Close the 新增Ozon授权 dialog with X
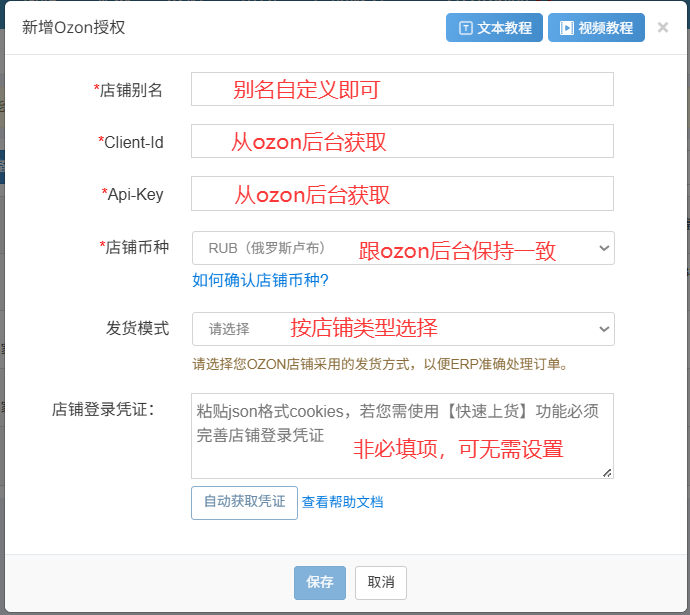 (663, 27)
